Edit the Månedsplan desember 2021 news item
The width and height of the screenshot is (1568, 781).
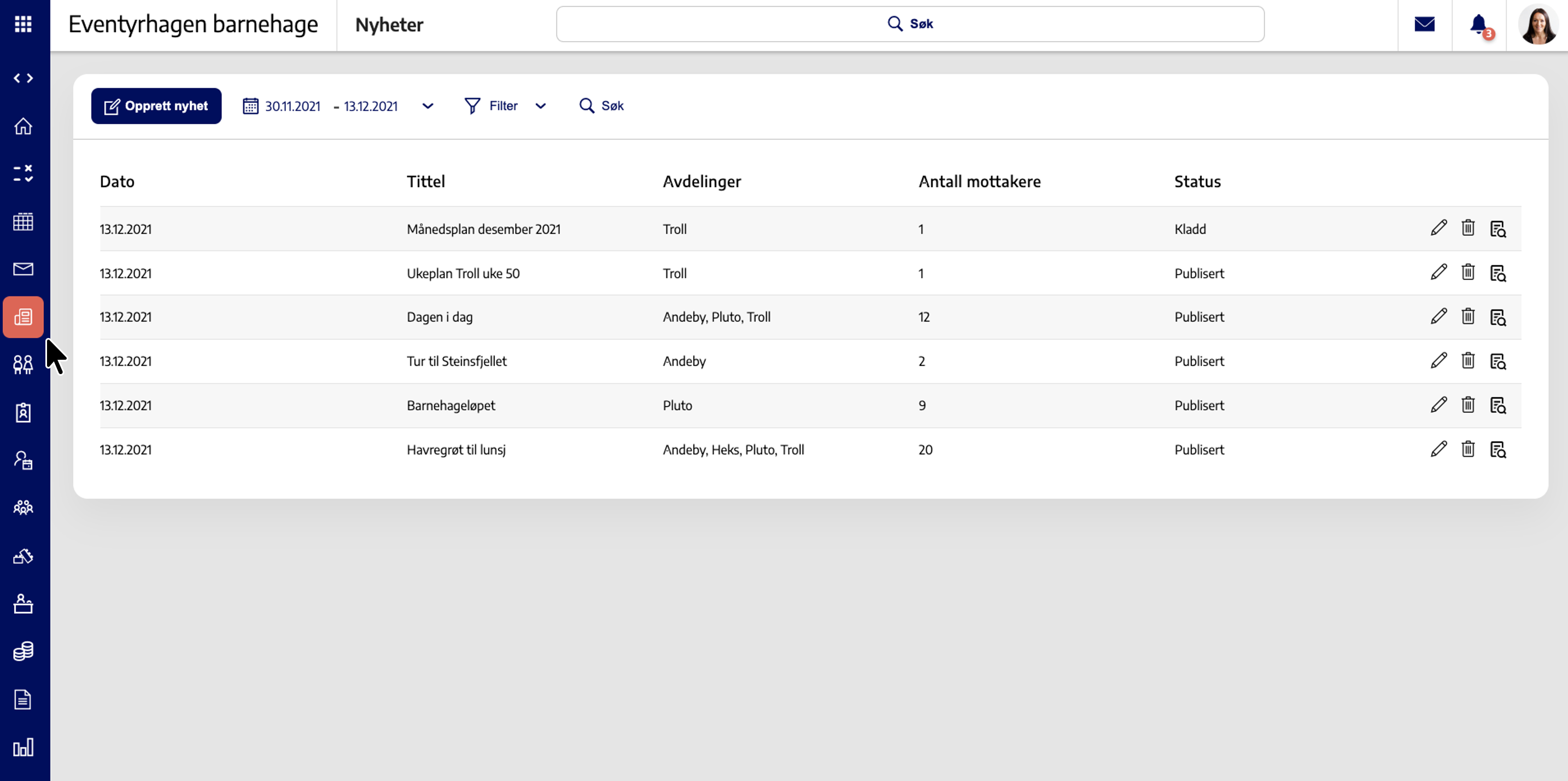(1438, 228)
